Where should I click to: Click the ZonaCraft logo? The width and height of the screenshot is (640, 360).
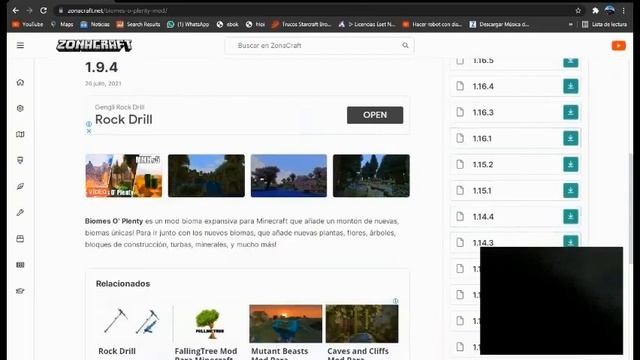(x=94, y=45)
